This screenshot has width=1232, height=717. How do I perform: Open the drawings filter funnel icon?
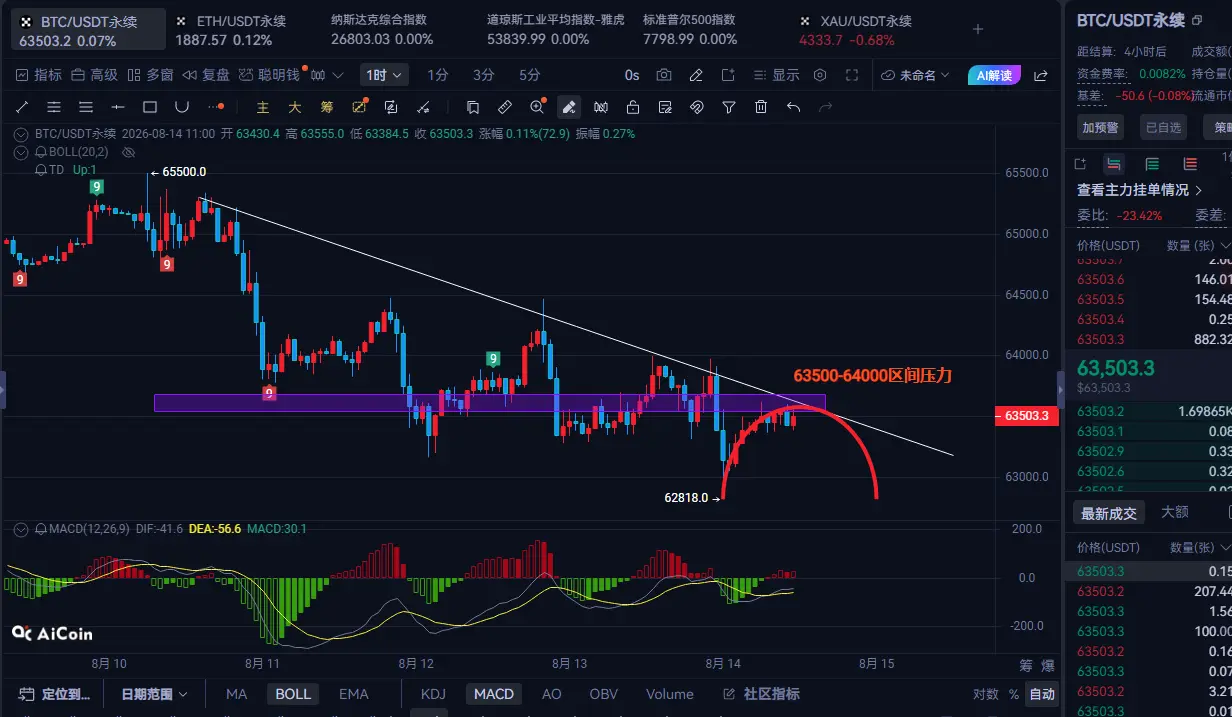tap(729, 107)
